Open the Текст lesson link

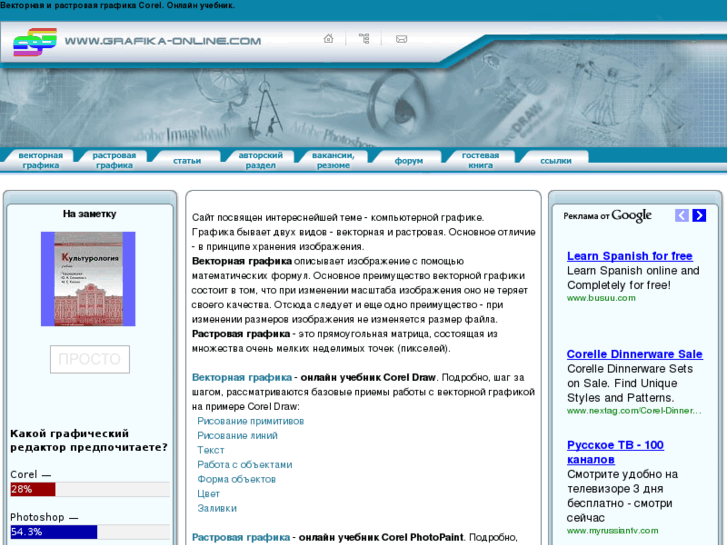tap(210, 450)
